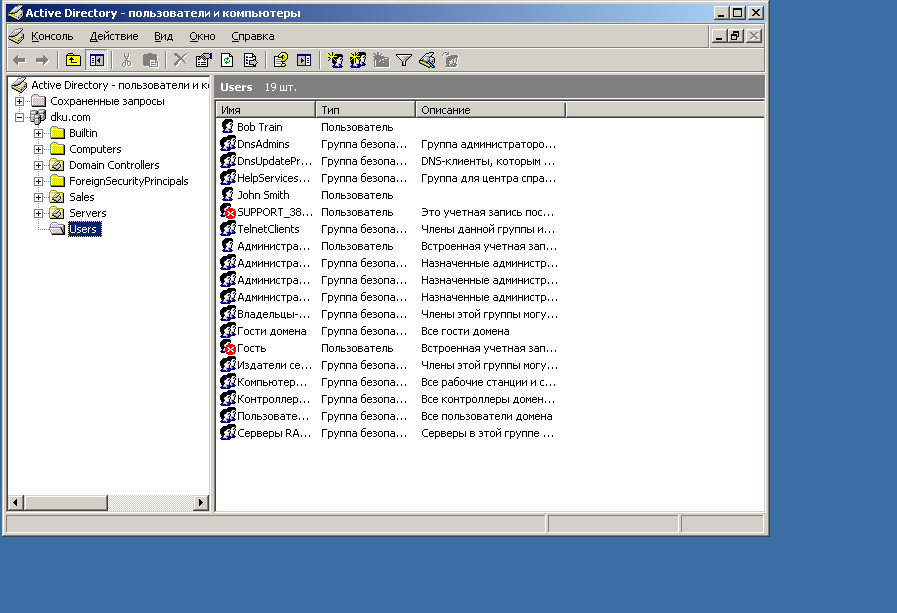Open the Вид menu

click(163, 36)
